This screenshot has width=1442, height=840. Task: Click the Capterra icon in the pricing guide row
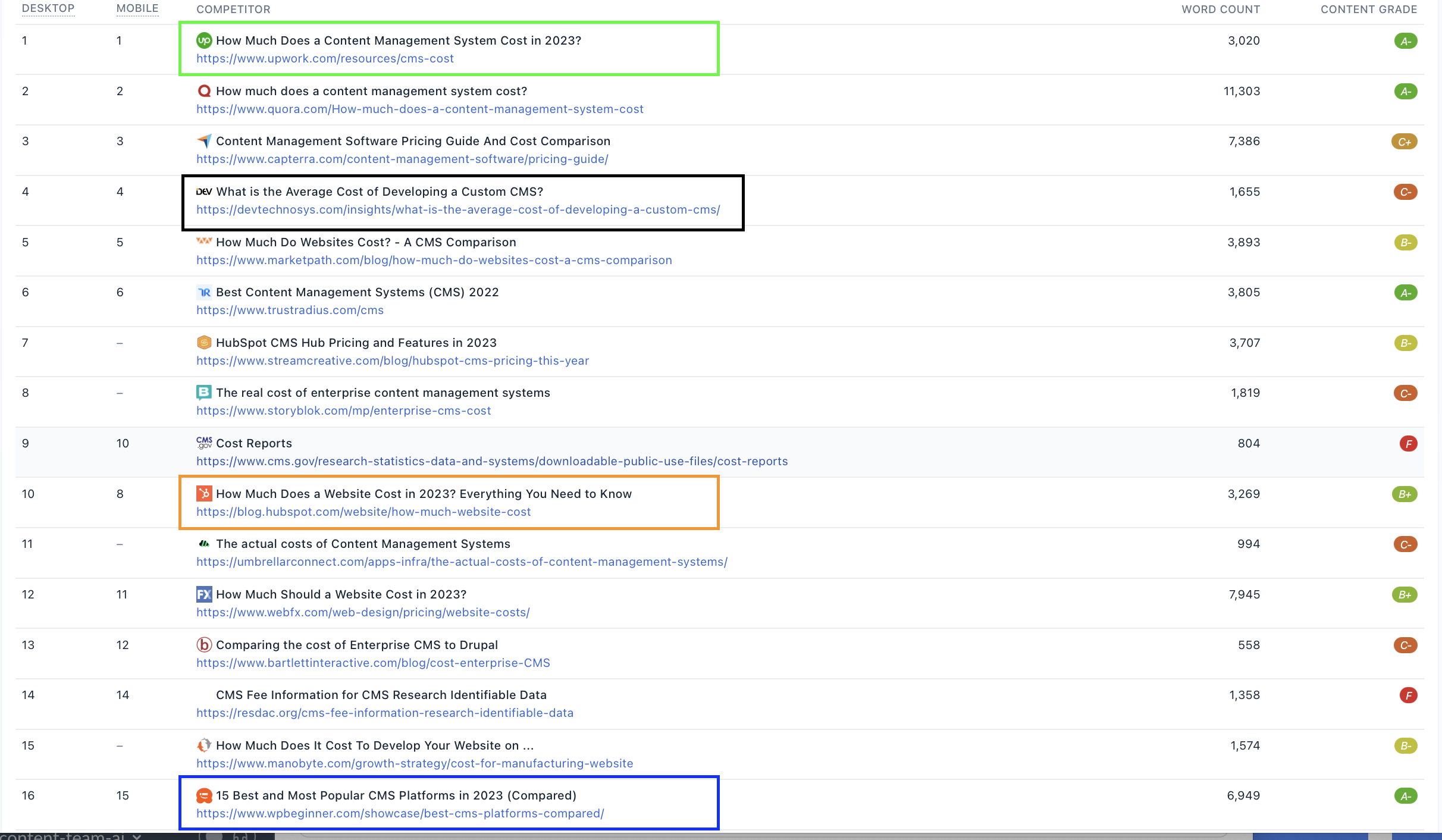[x=204, y=141]
